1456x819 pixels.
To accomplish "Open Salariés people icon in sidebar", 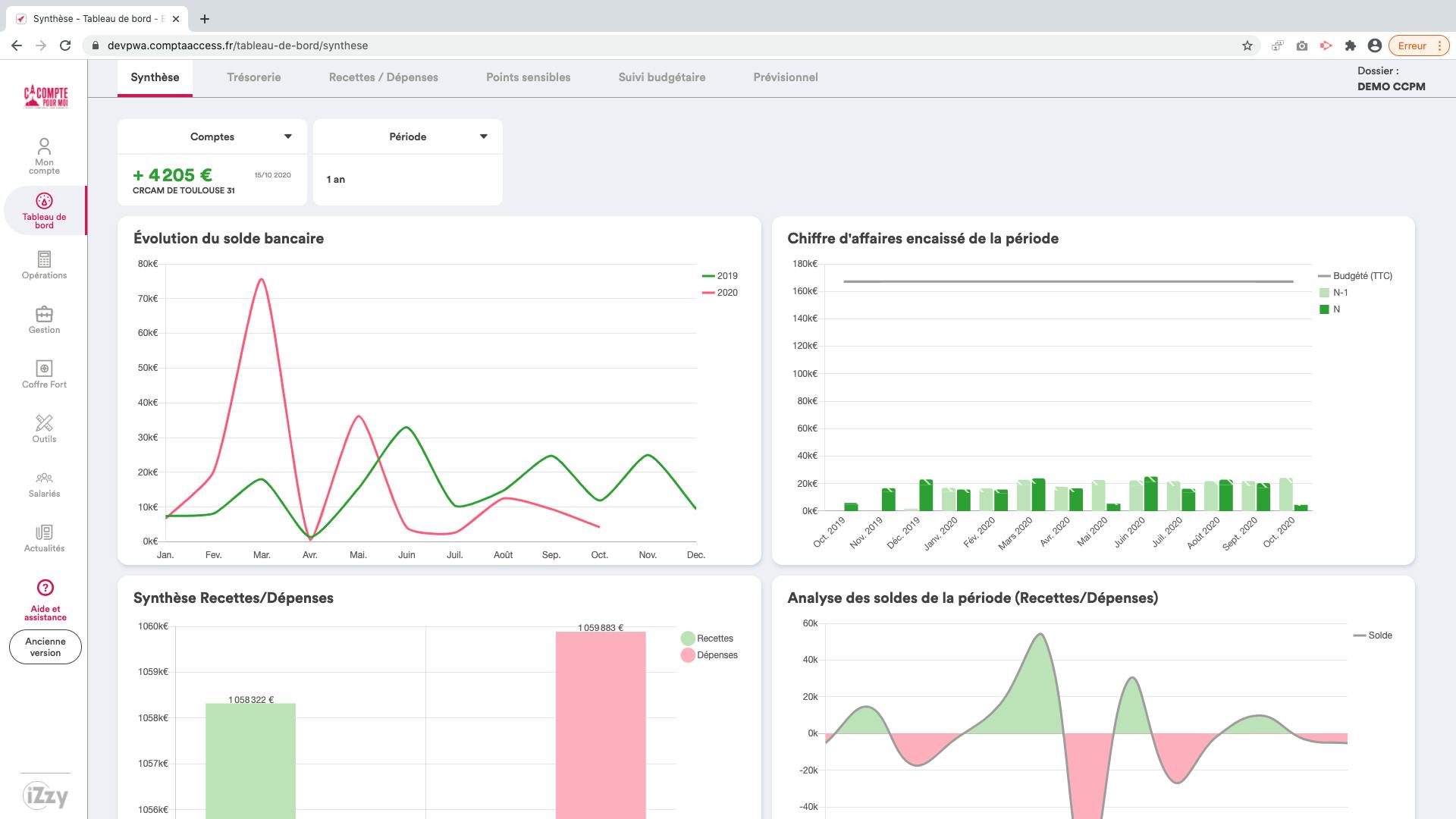I will pyautogui.click(x=44, y=478).
